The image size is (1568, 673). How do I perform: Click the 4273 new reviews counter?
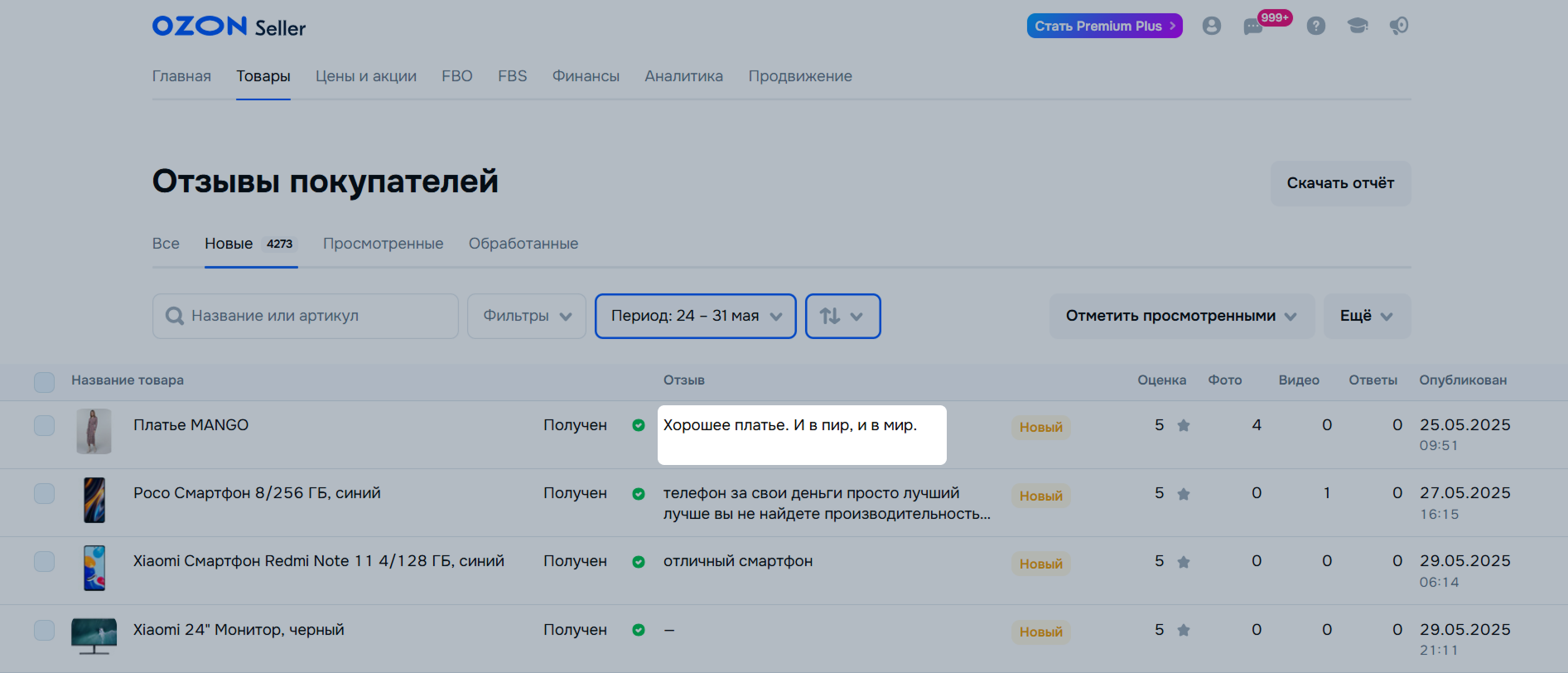(x=279, y=244)
